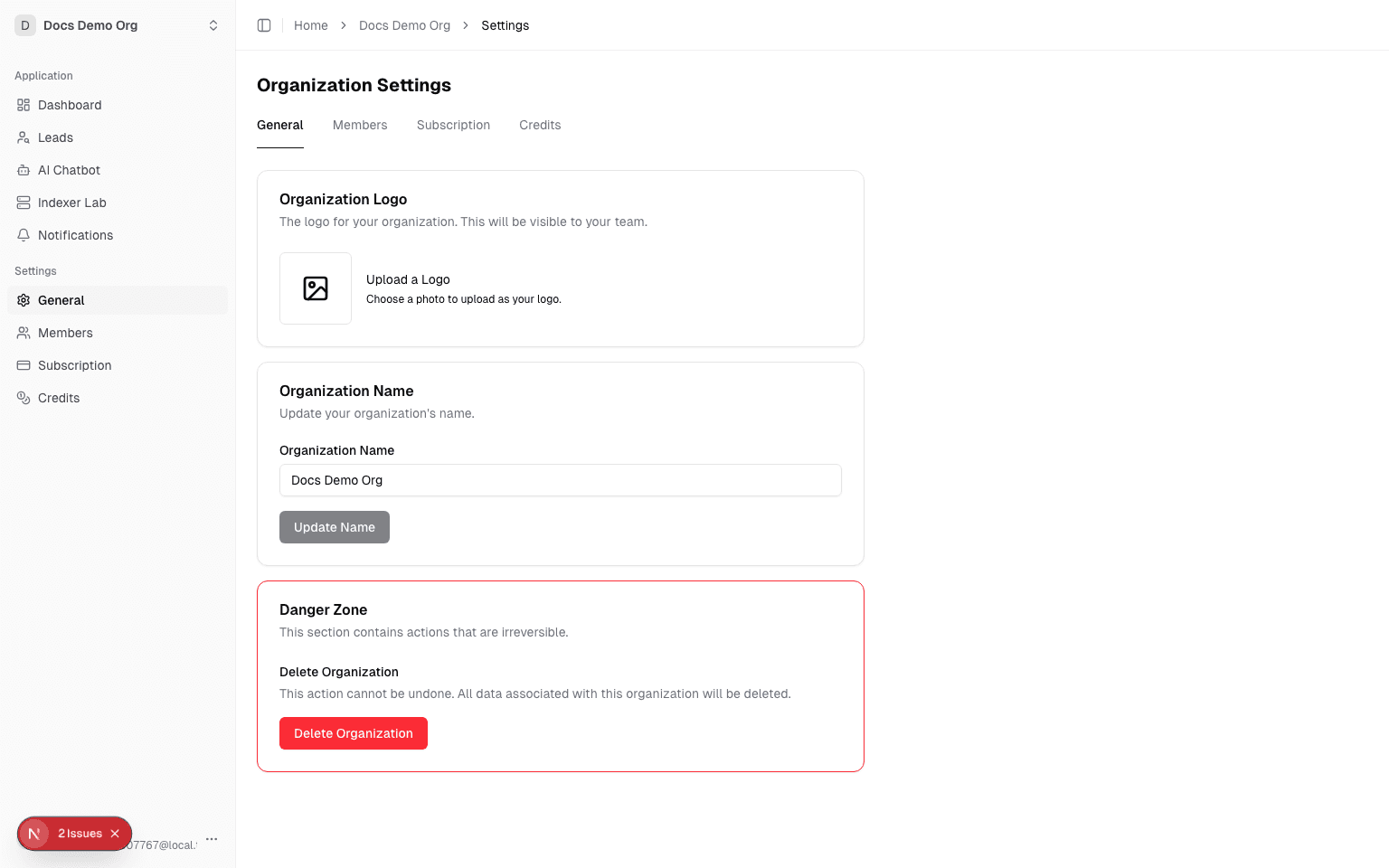Select the Credits tab
The image size is (1389, 868).
[540, 125]
